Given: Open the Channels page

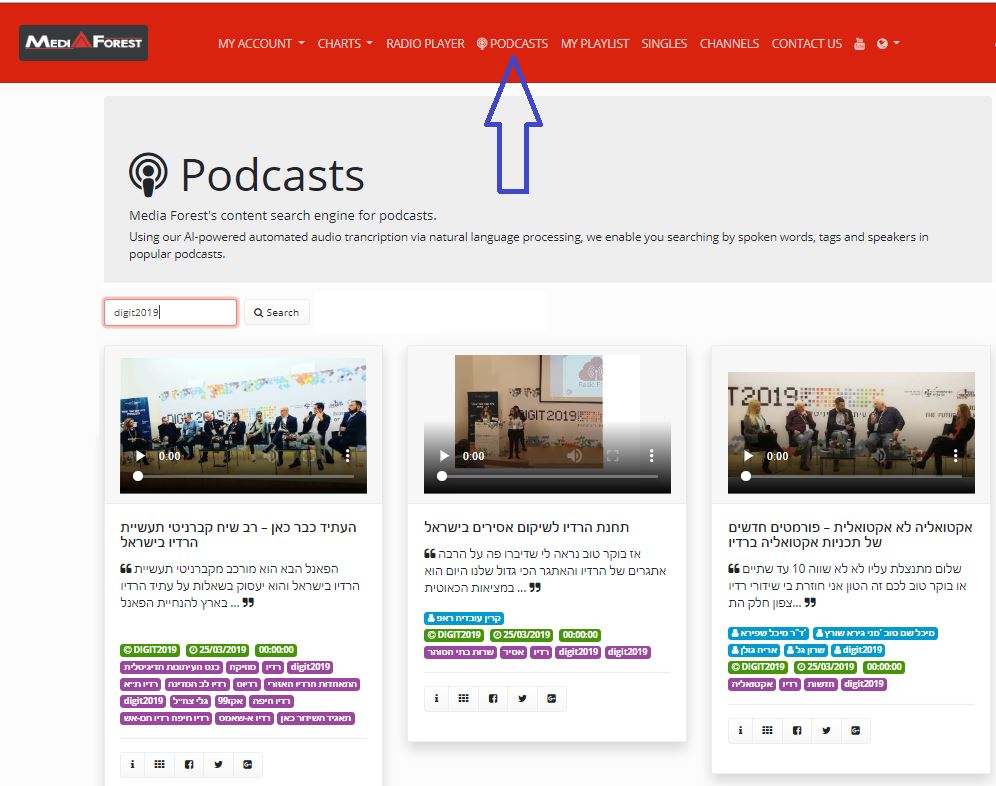Looking at the screenshot, I should [729, 43].
